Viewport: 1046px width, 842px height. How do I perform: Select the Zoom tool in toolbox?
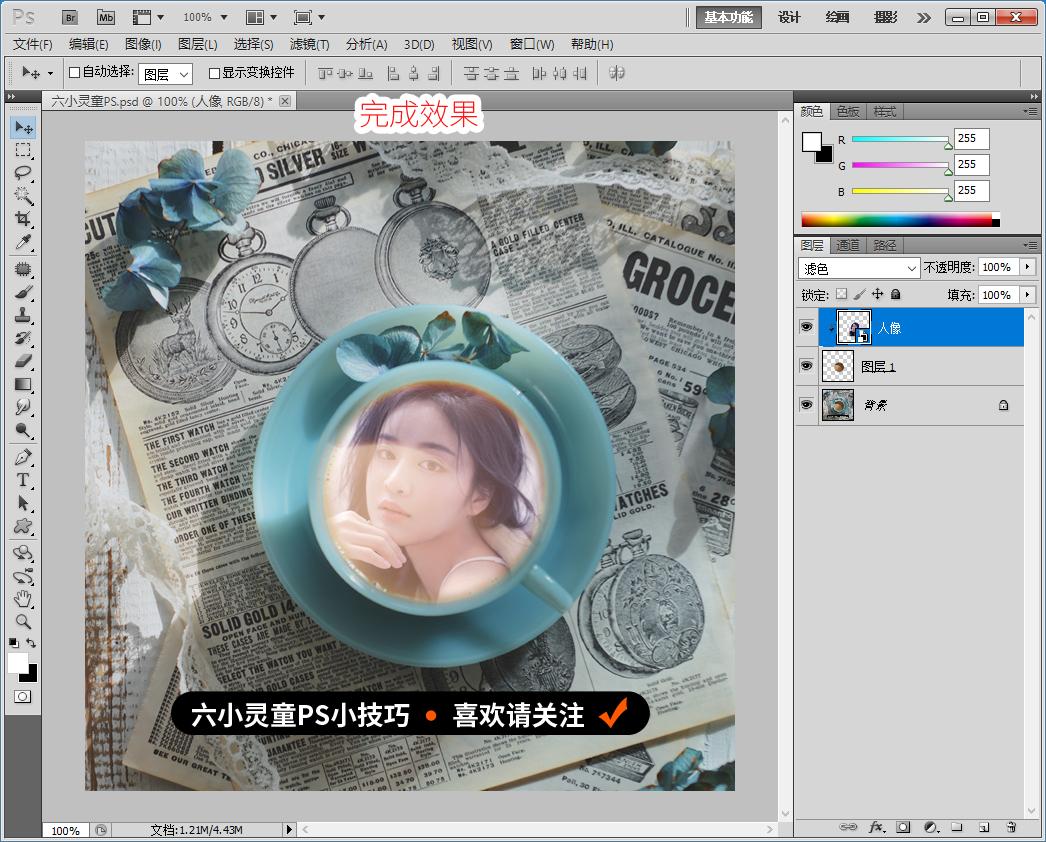[23, 621]
